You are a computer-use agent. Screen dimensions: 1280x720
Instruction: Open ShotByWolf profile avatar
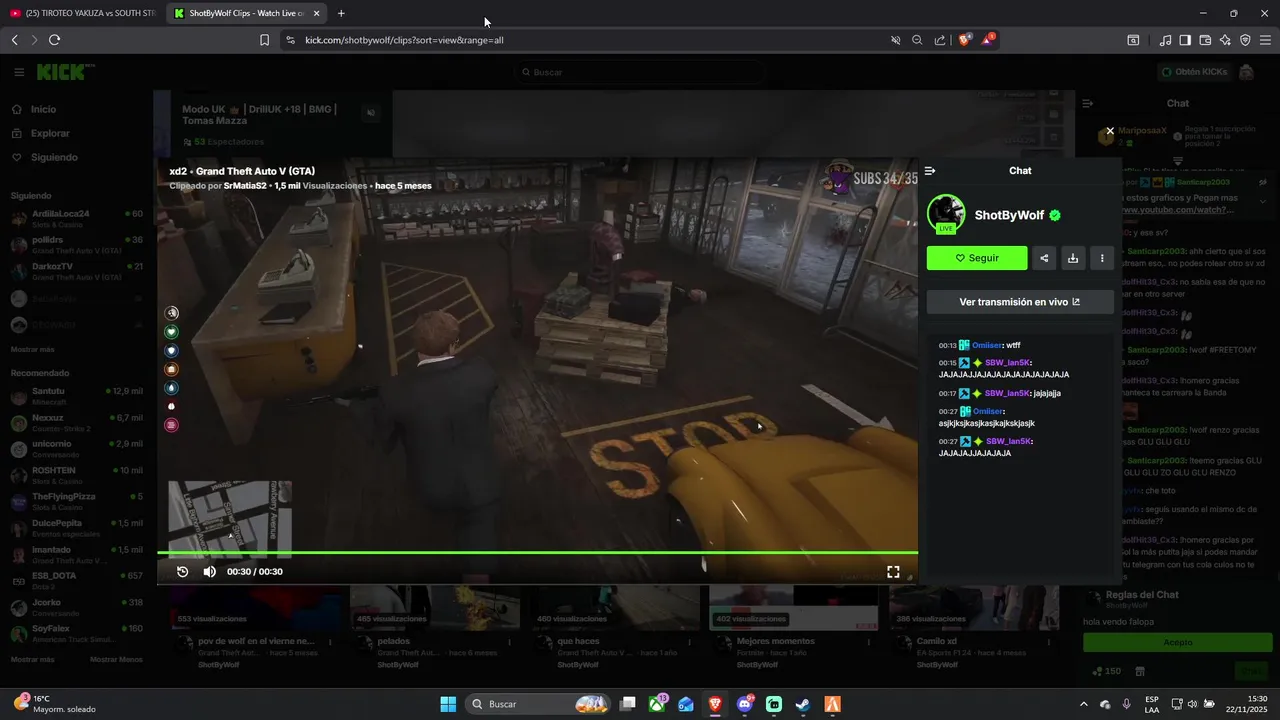point(946,214)
